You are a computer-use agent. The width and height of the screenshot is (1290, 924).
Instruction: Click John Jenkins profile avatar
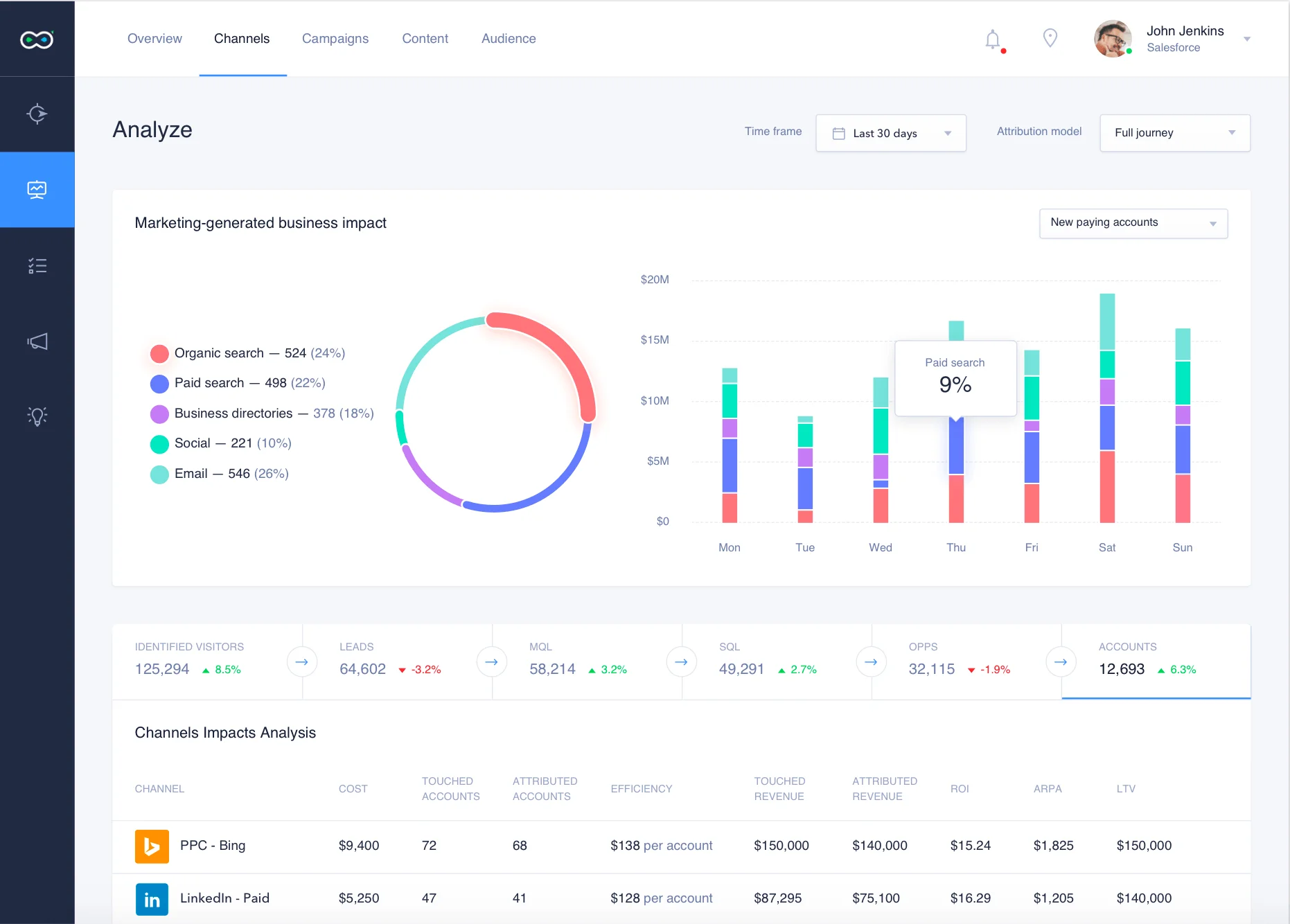coord(1112,39)
